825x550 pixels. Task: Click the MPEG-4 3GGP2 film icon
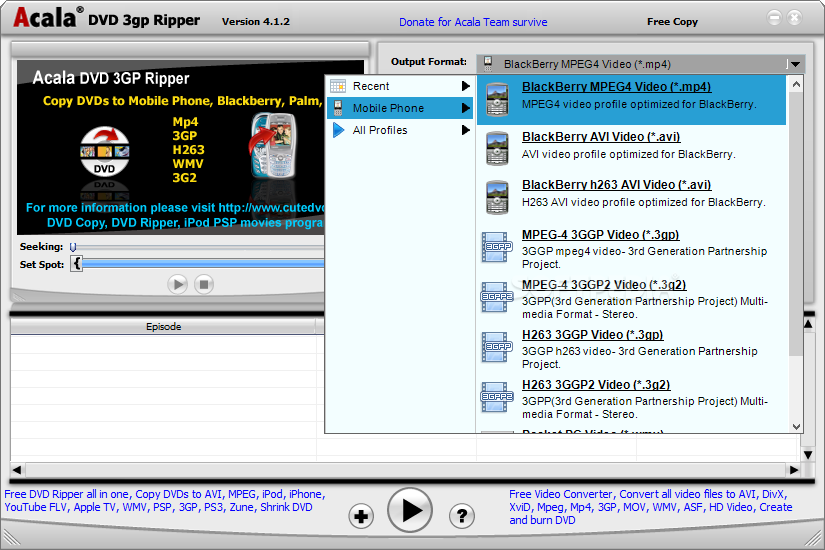(x=497, y=297)
